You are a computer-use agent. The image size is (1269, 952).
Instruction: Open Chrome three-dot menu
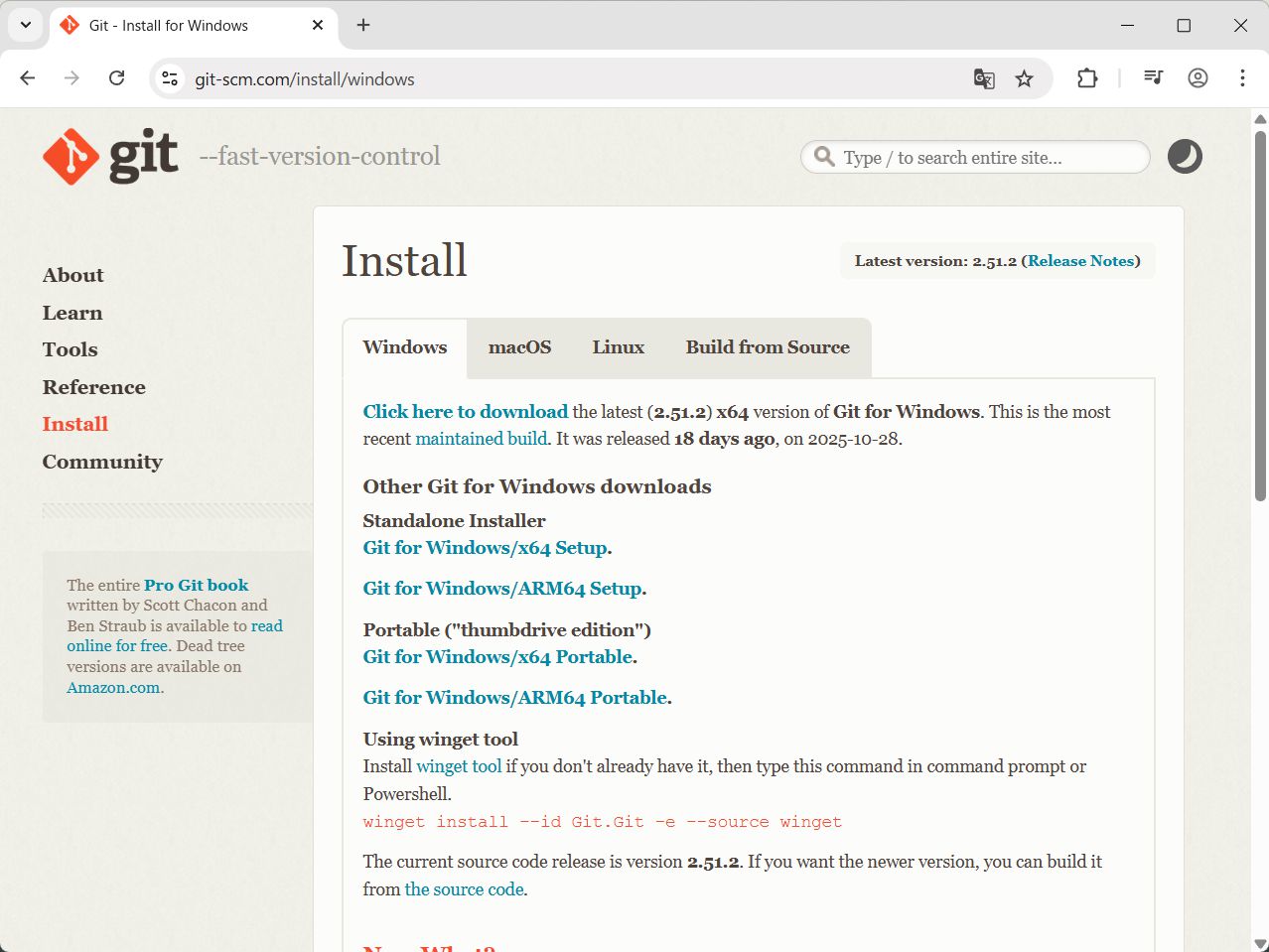point(1242,78)
